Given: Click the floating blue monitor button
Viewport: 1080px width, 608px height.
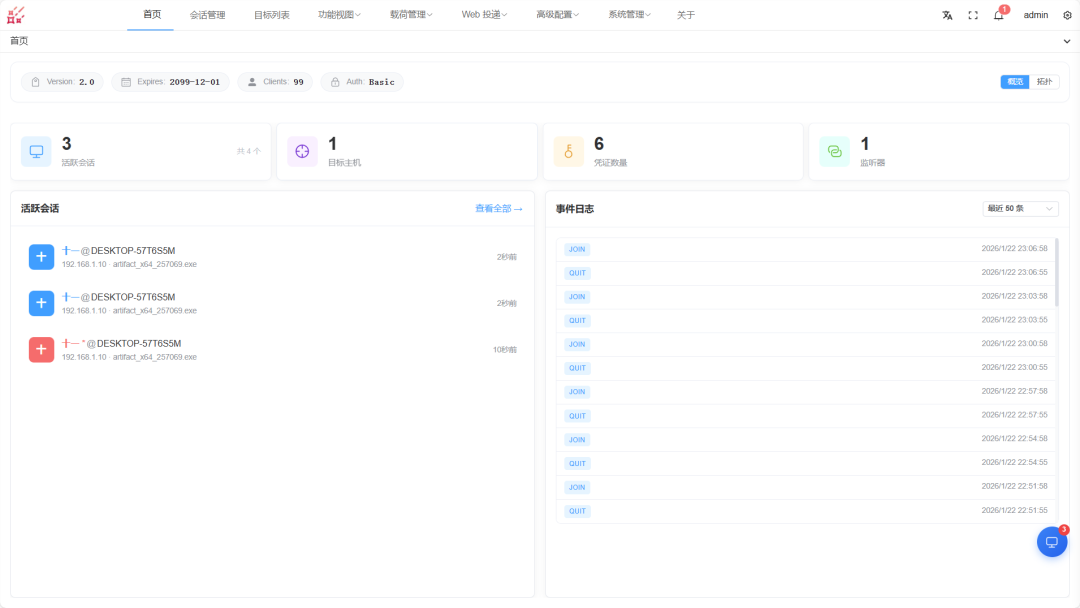Looking at the screenshot, I should (x=1052, y=542).
